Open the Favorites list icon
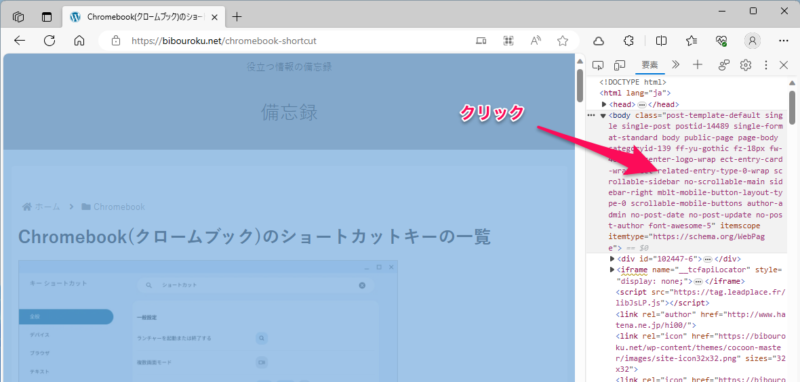 click(x=691, y=41)
